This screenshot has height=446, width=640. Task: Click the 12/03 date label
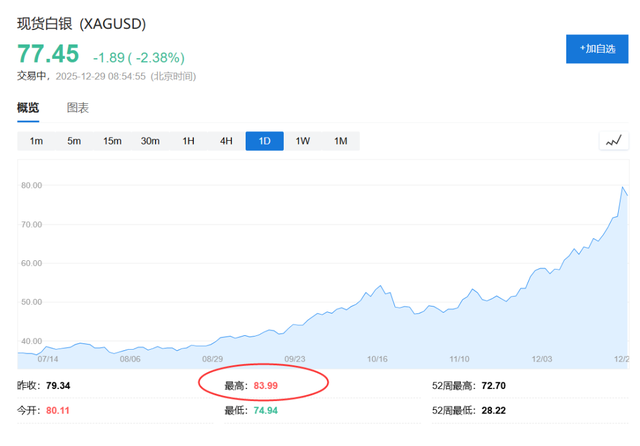click(542, 359)
